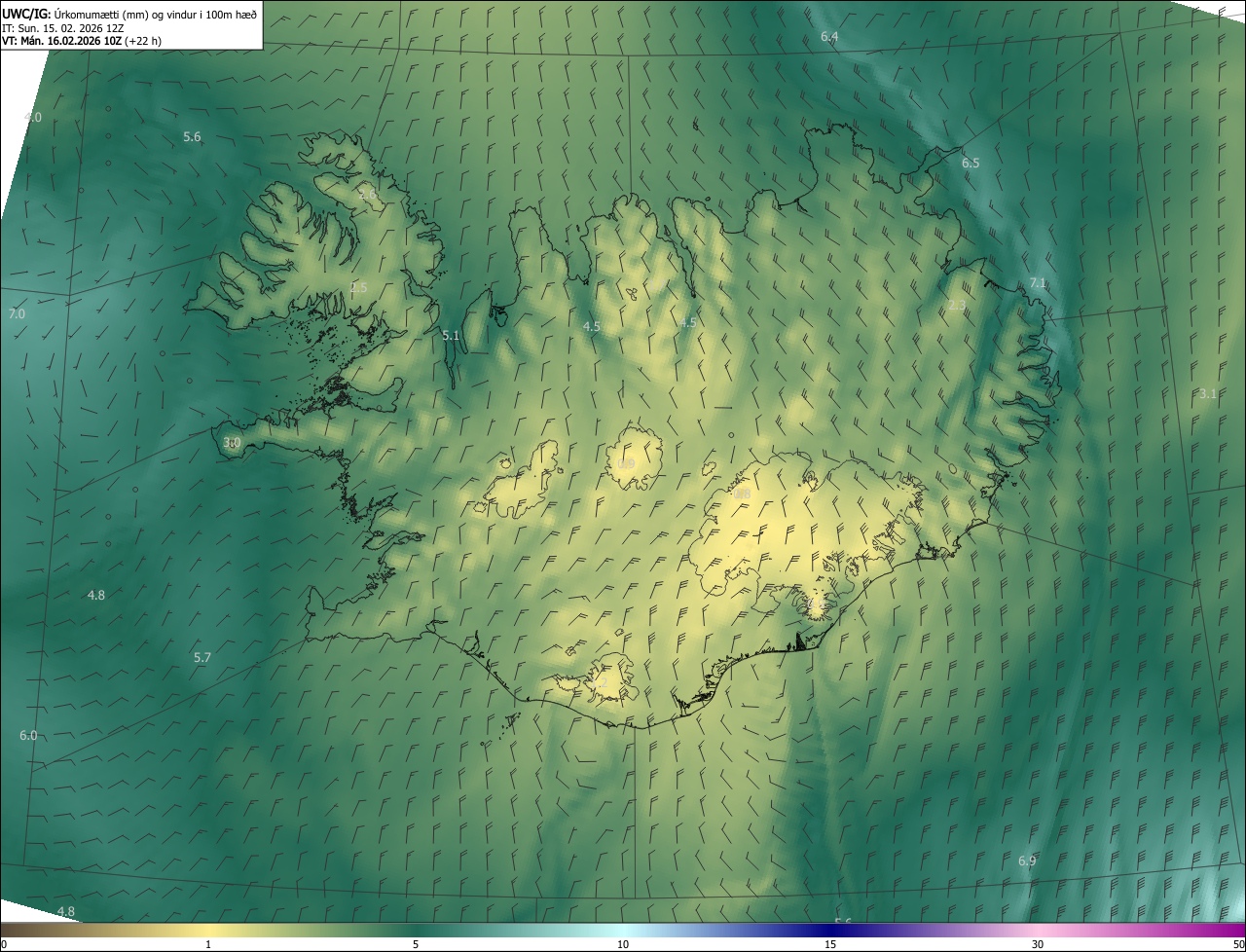Click the valid time 'VT: Mán. 16.02.2026 10Z'
The width and height of the screenshot is (1246, 952).
click(61, 41)
